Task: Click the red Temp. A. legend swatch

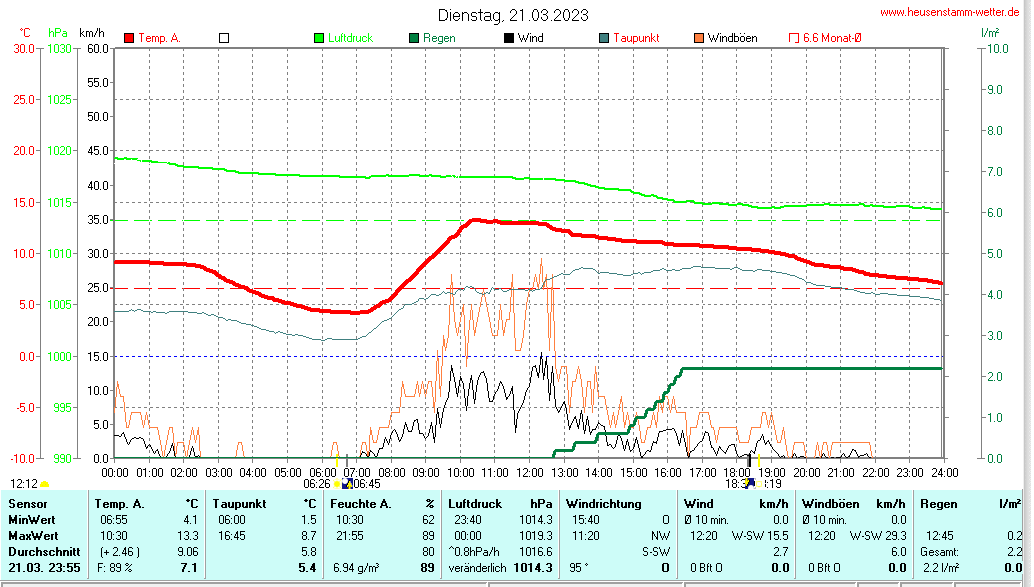Action: [x=129, y=38]
